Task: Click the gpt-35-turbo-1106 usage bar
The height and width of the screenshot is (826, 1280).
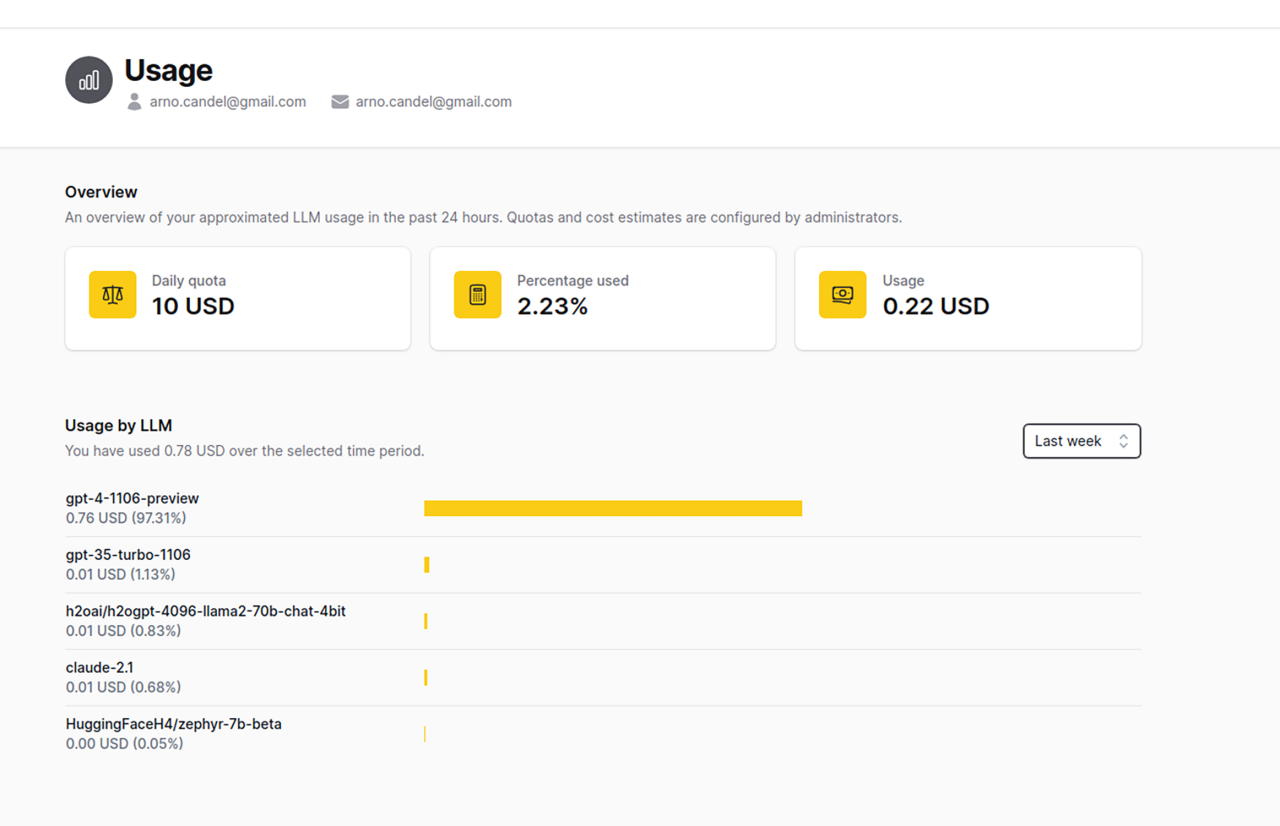Action: point(427,565)
